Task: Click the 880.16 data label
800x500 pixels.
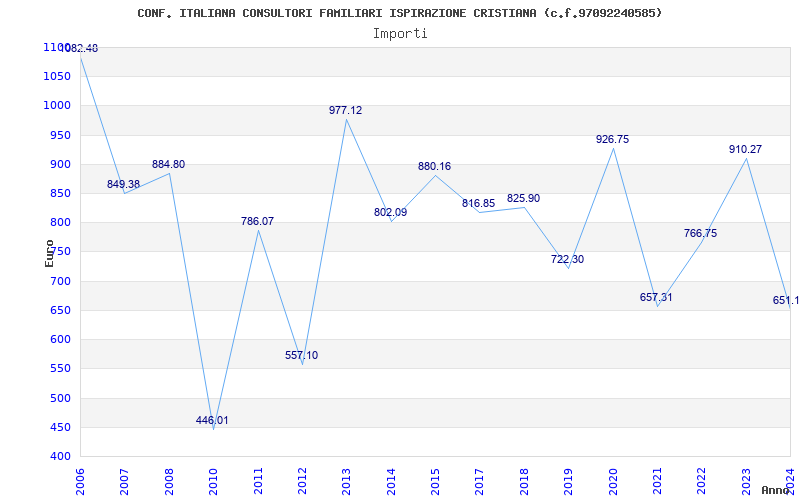Action: coord(435,166)
